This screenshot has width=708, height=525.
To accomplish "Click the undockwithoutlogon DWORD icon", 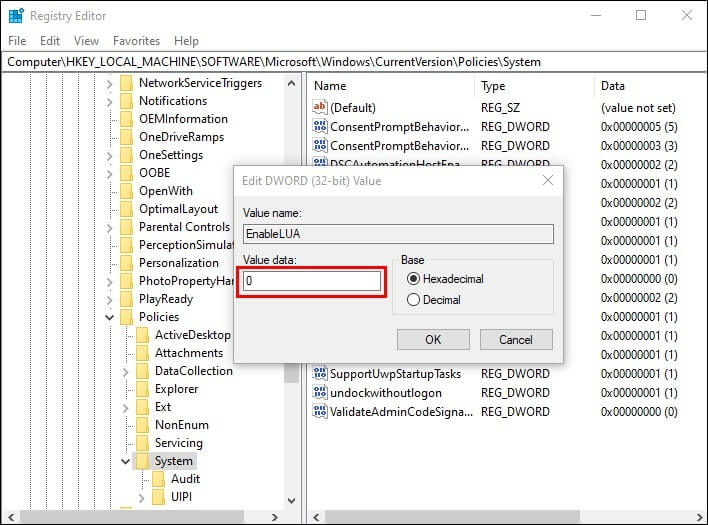I will [x=320, y=392].
